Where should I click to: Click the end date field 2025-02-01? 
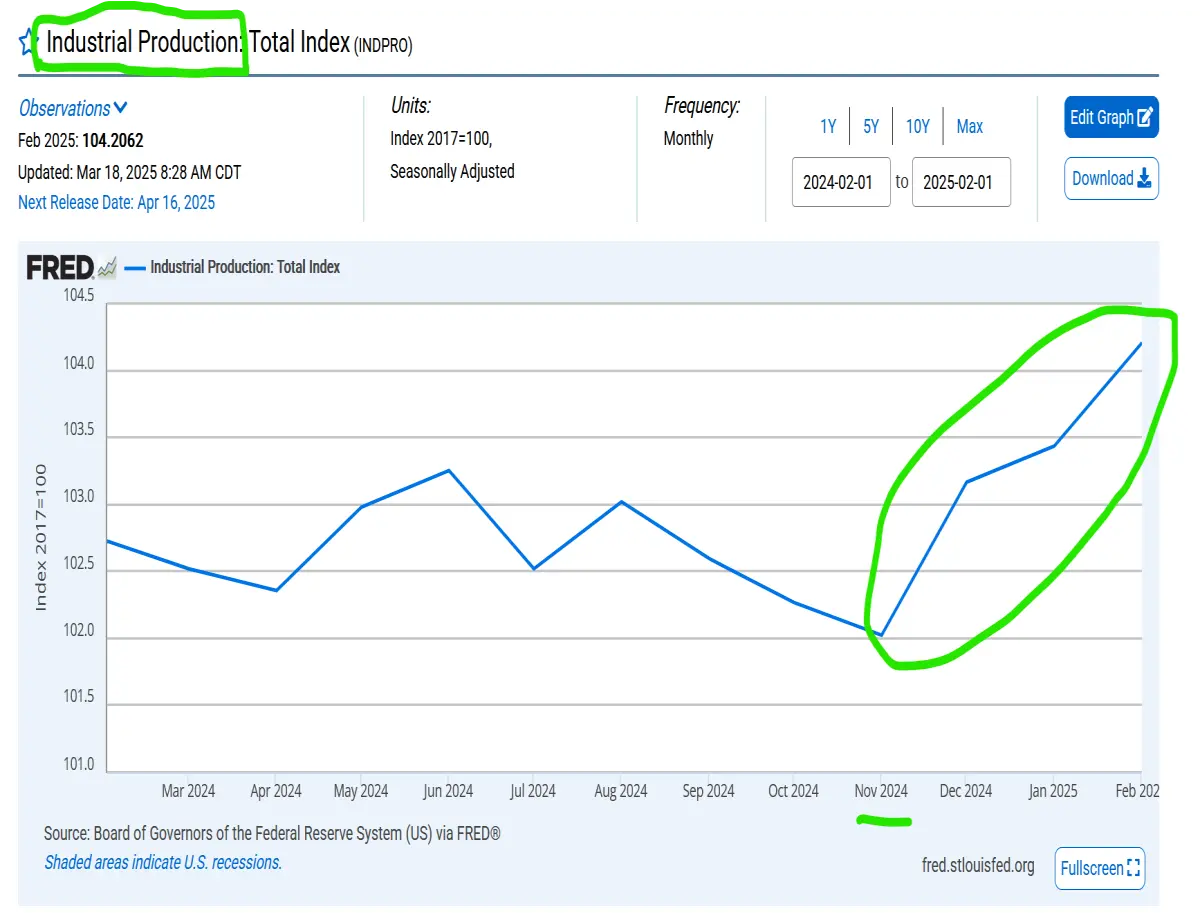click(x=961, y=182)
